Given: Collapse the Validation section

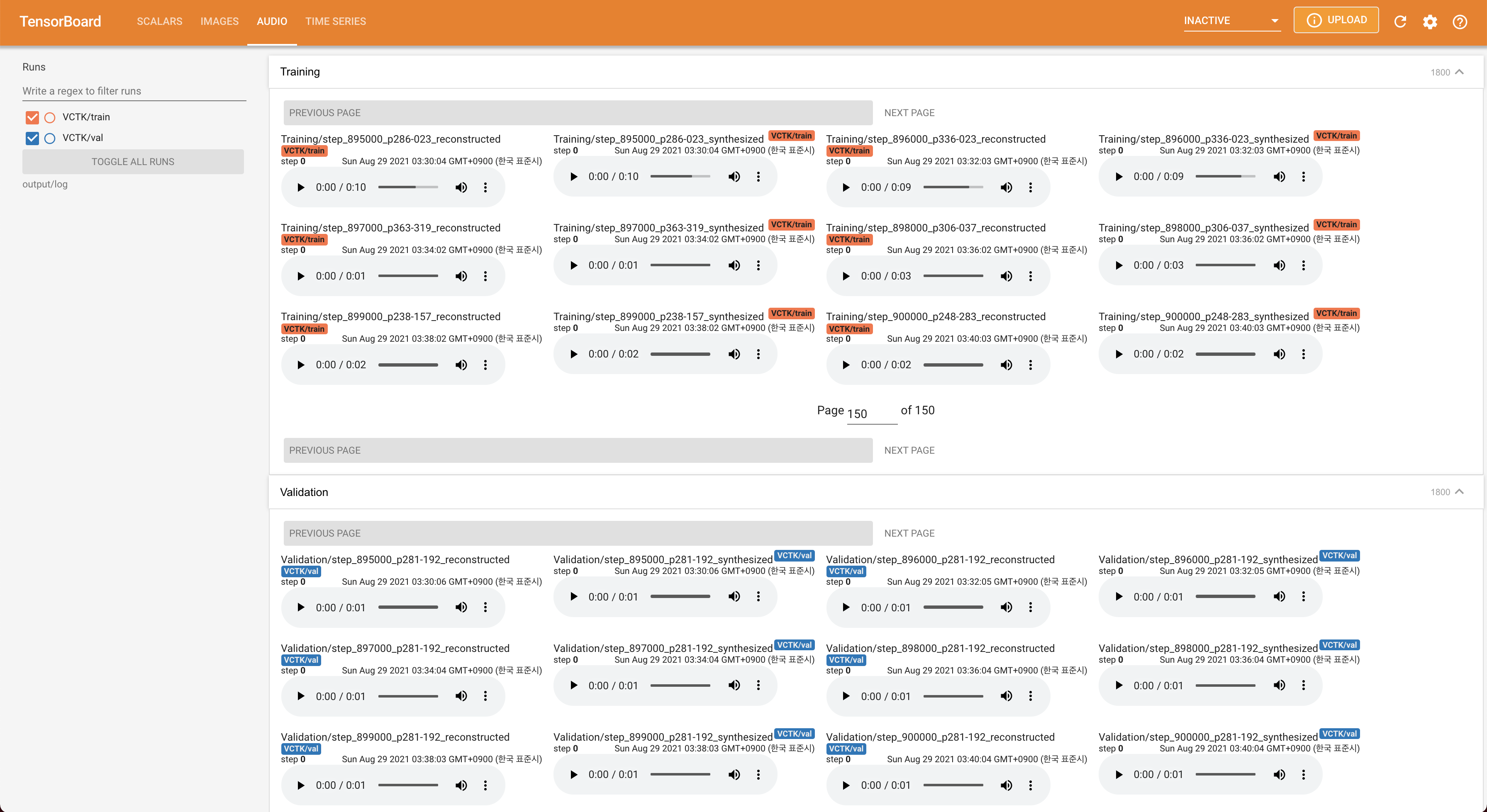Looking at the screenshot, I should [x=1459, y=492].
